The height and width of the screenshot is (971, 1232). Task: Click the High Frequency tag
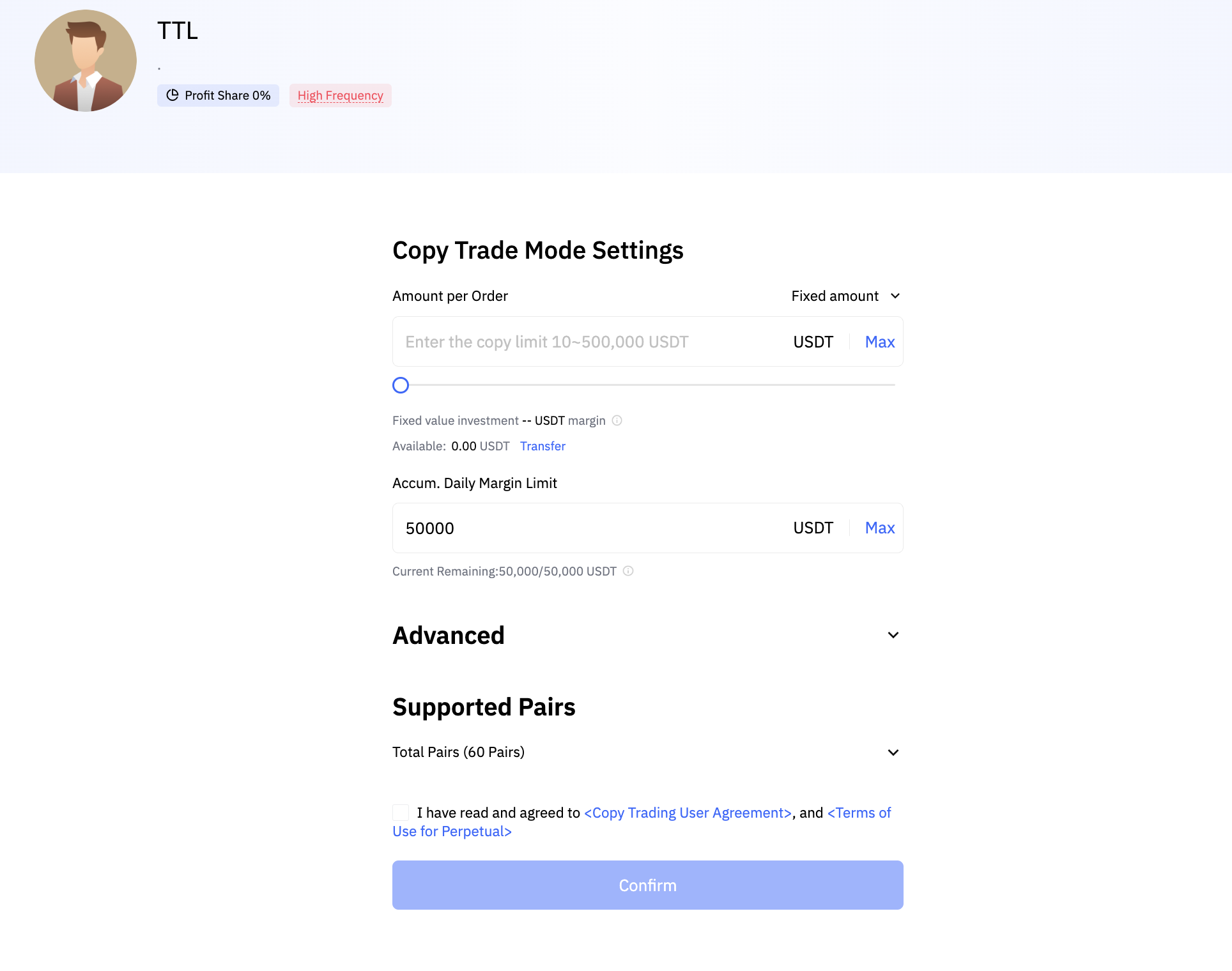point(340,96)
